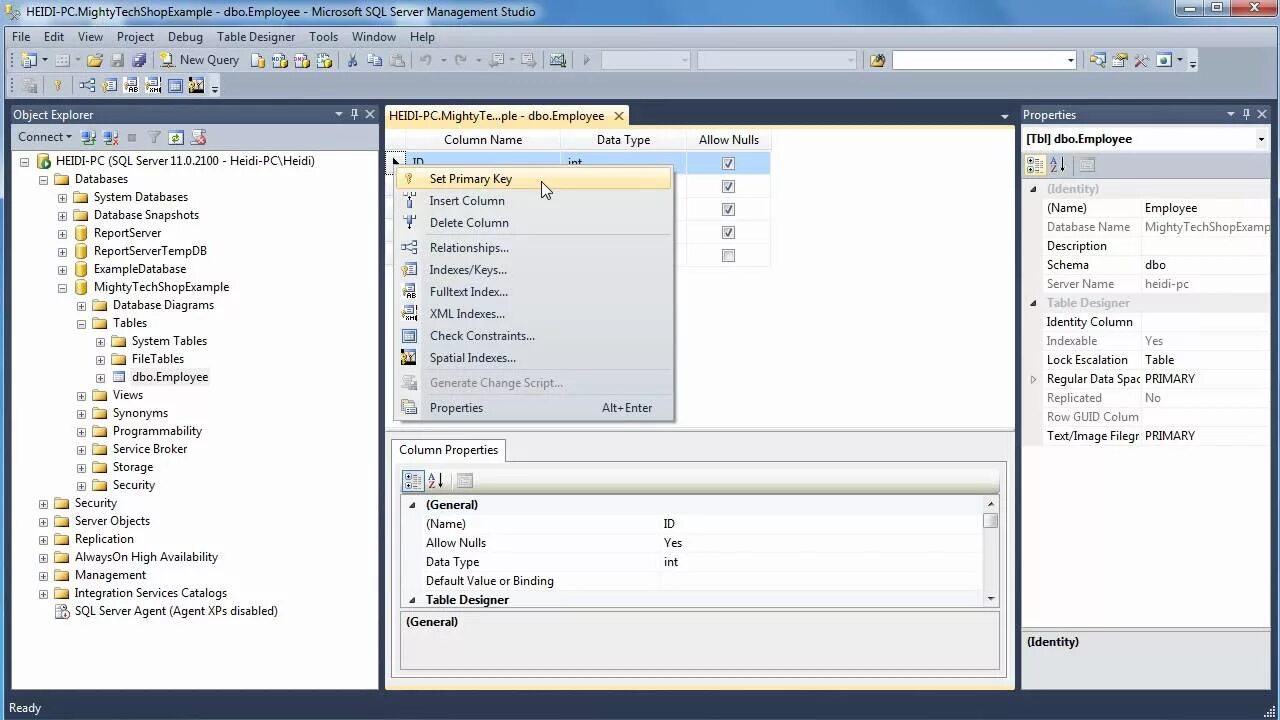Image resolution: width=1280 pixels, height=720 pixels.
Task: Expand the dbo.Employee table node
Action: pos(100,377)
